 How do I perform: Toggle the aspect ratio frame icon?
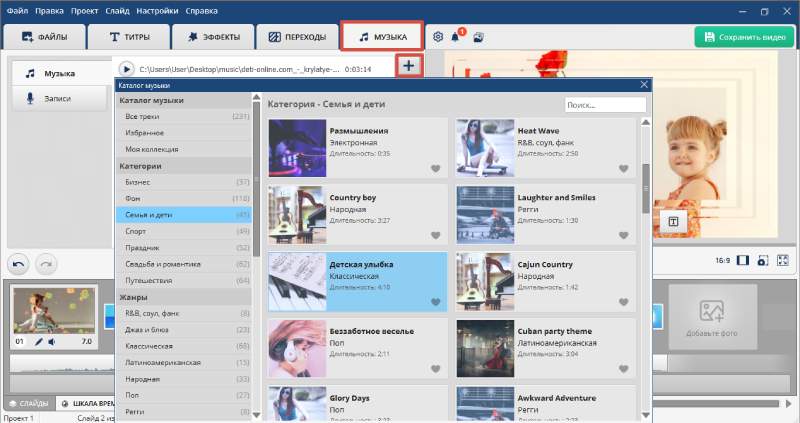743,260
